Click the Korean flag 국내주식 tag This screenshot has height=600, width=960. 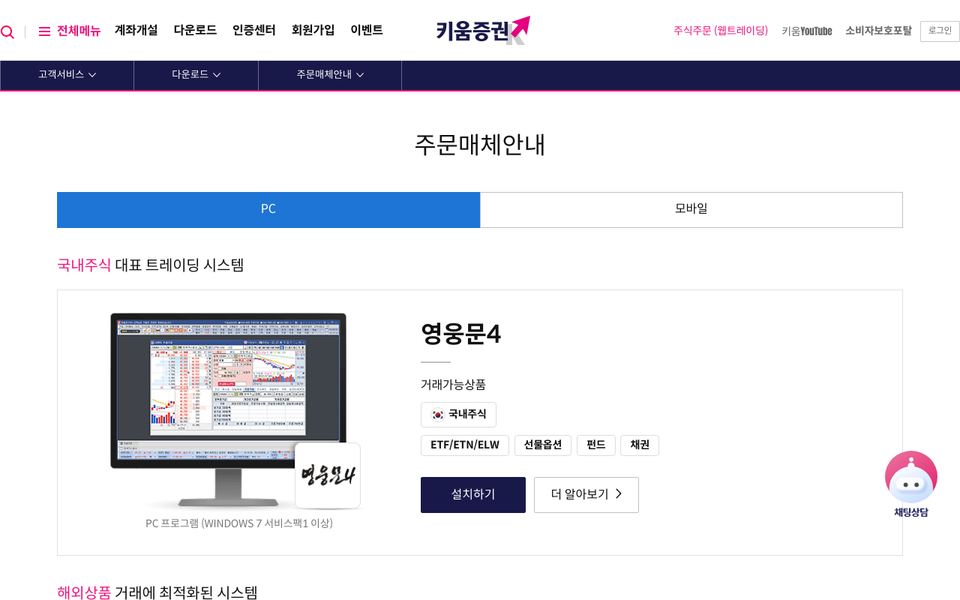[x=459, y=414]
